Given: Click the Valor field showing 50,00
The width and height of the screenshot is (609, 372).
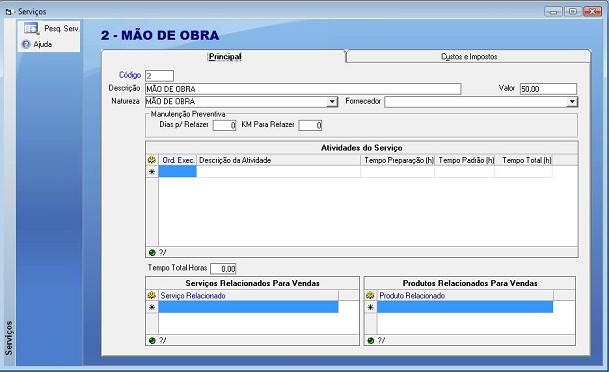Looking at the screenshot, I should coord(548,89).
